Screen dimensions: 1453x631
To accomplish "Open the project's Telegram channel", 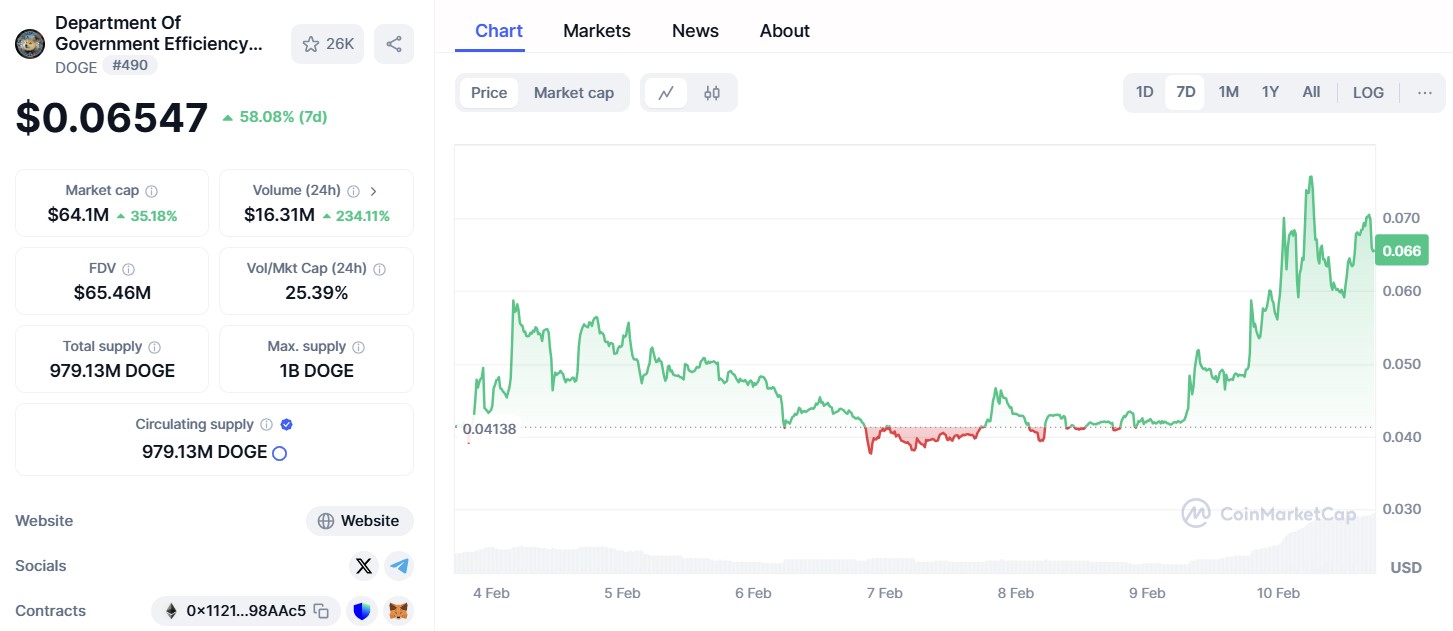I will pos(399,565).
